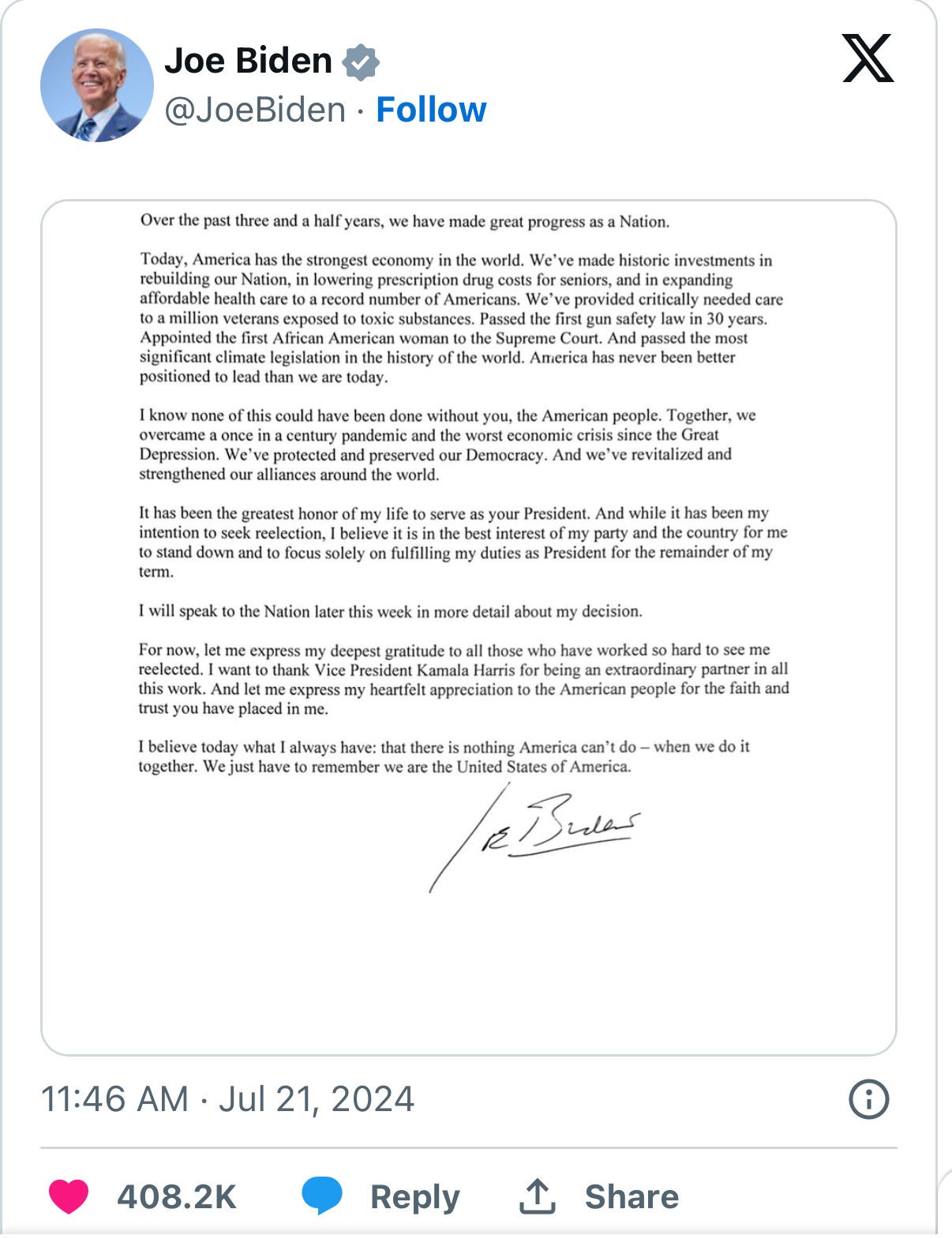Open Joe Biden's profile picture
Viewport: 952px width, 1239px height.
(97, 86)
